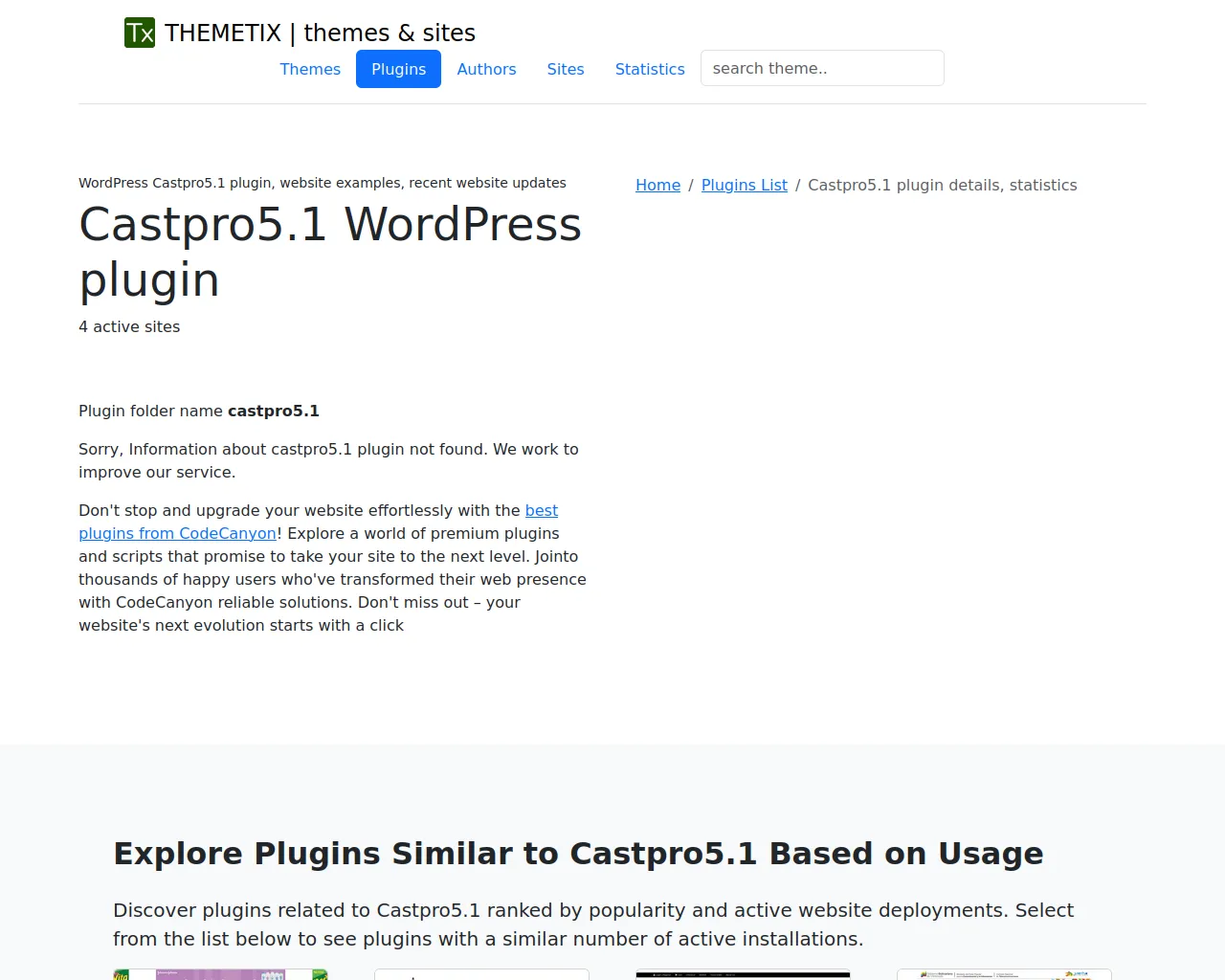Click the 'Discover plugins related to Castpro5.1' paragraph
Screen dimensions: 1225x980
coord(593,924)
